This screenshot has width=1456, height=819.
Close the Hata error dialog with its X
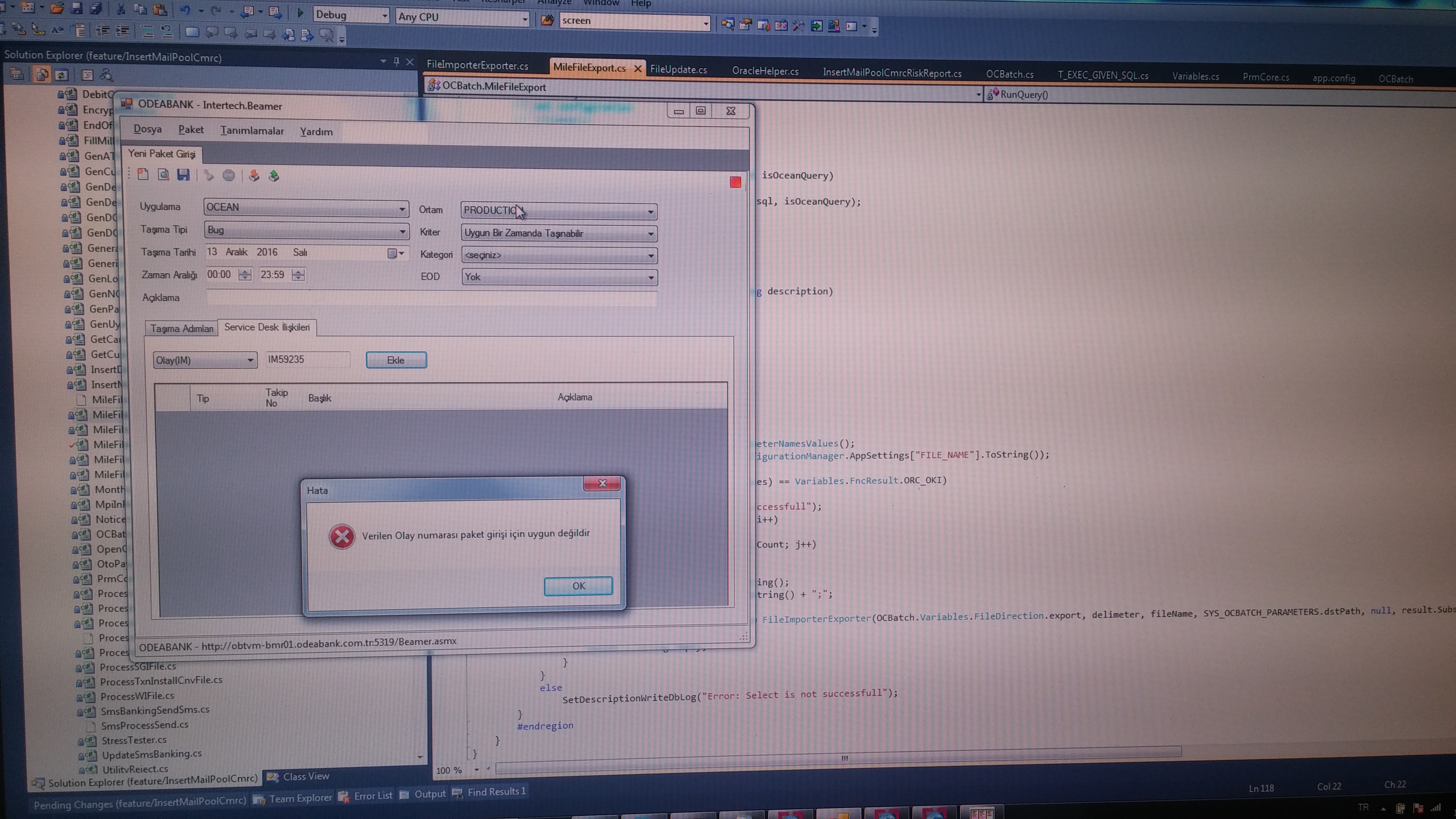[602, 483]
